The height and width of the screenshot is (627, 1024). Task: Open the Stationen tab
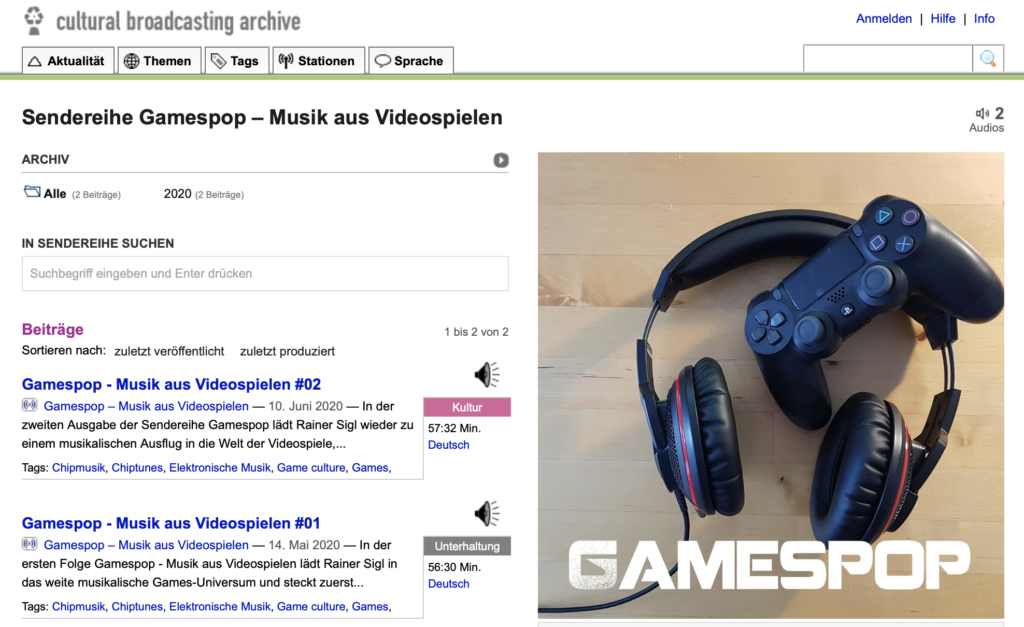pos(318,61)
